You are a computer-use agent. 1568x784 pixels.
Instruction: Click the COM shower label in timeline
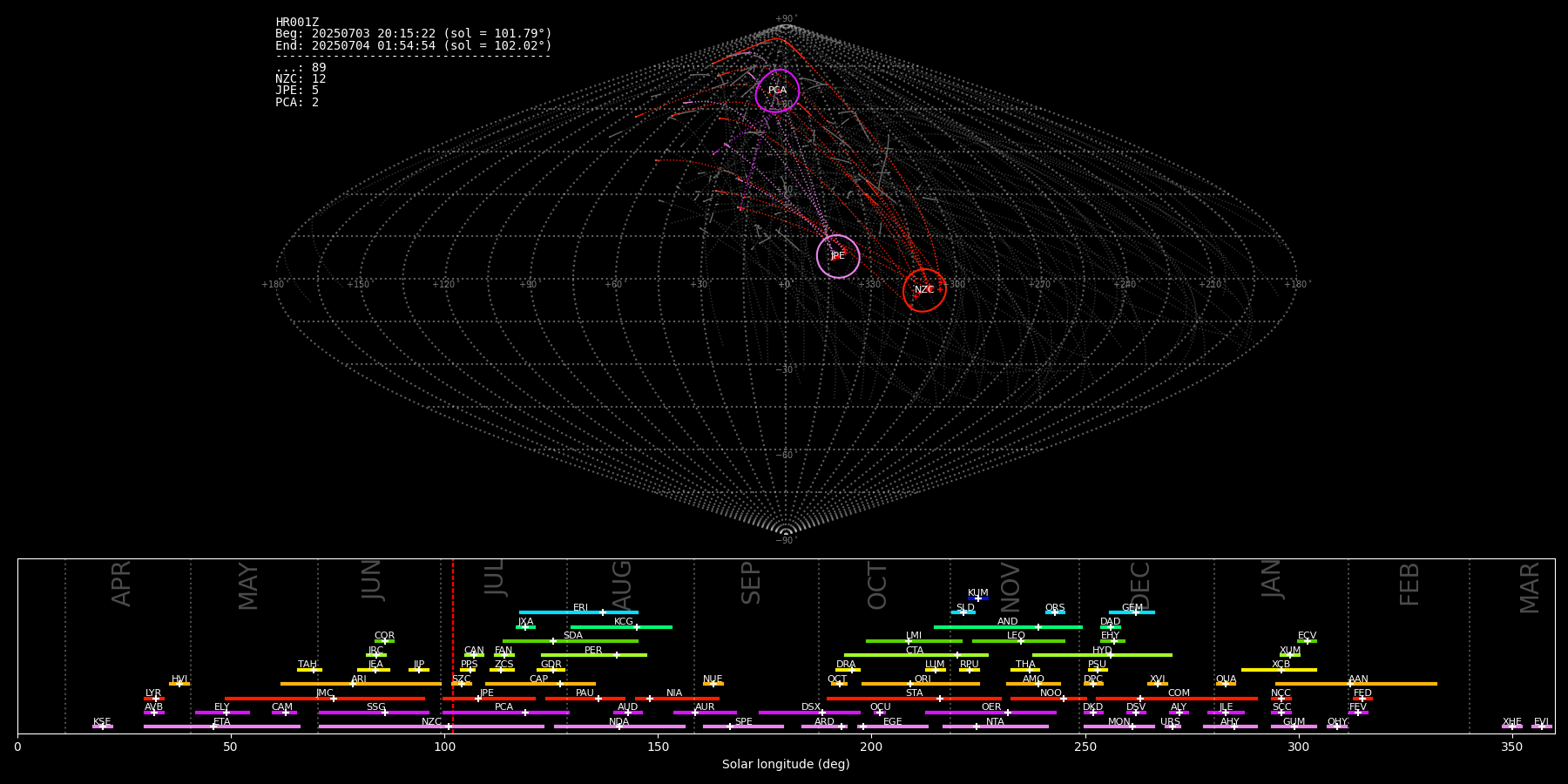(1179, 693)
